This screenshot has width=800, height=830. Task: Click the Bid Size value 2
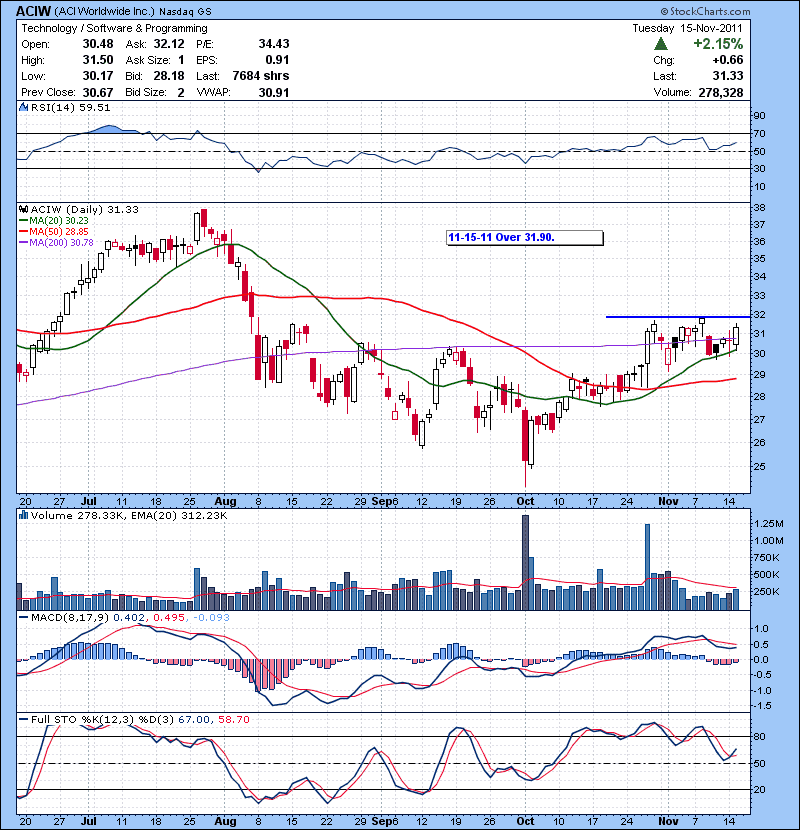[x=181, y=93]
